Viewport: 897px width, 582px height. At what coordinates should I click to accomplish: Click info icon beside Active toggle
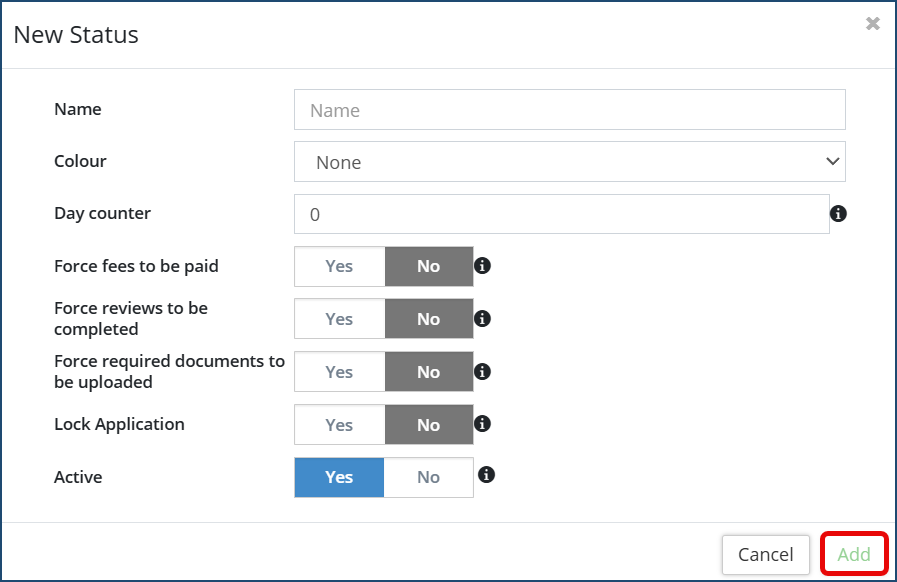tap(487, 474)
